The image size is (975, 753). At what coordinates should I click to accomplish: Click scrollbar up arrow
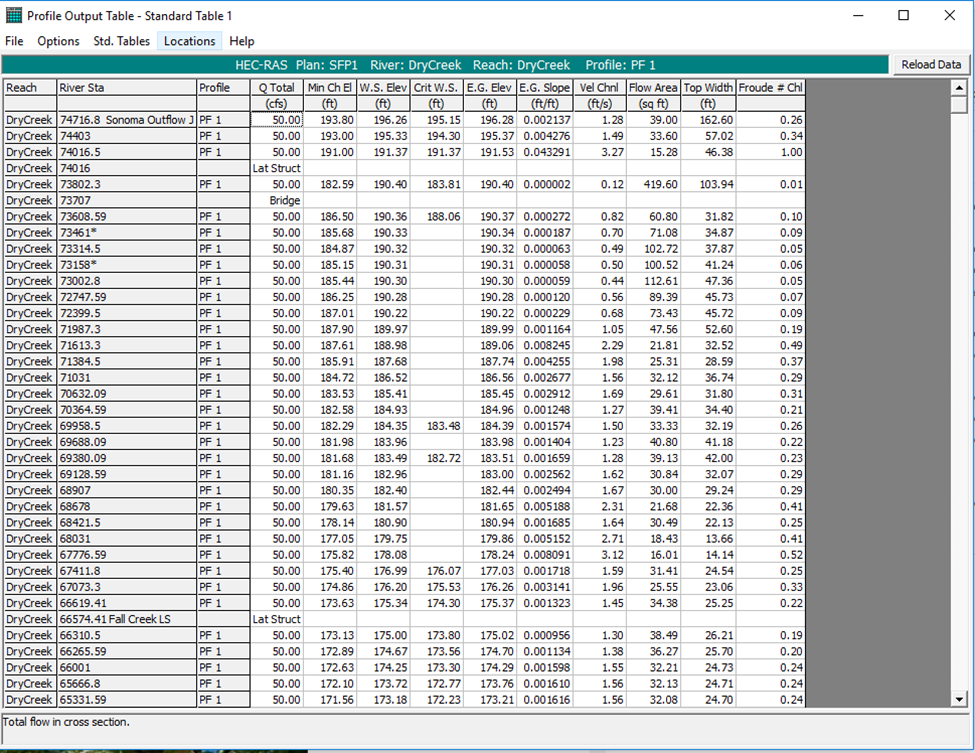point(959,88)
